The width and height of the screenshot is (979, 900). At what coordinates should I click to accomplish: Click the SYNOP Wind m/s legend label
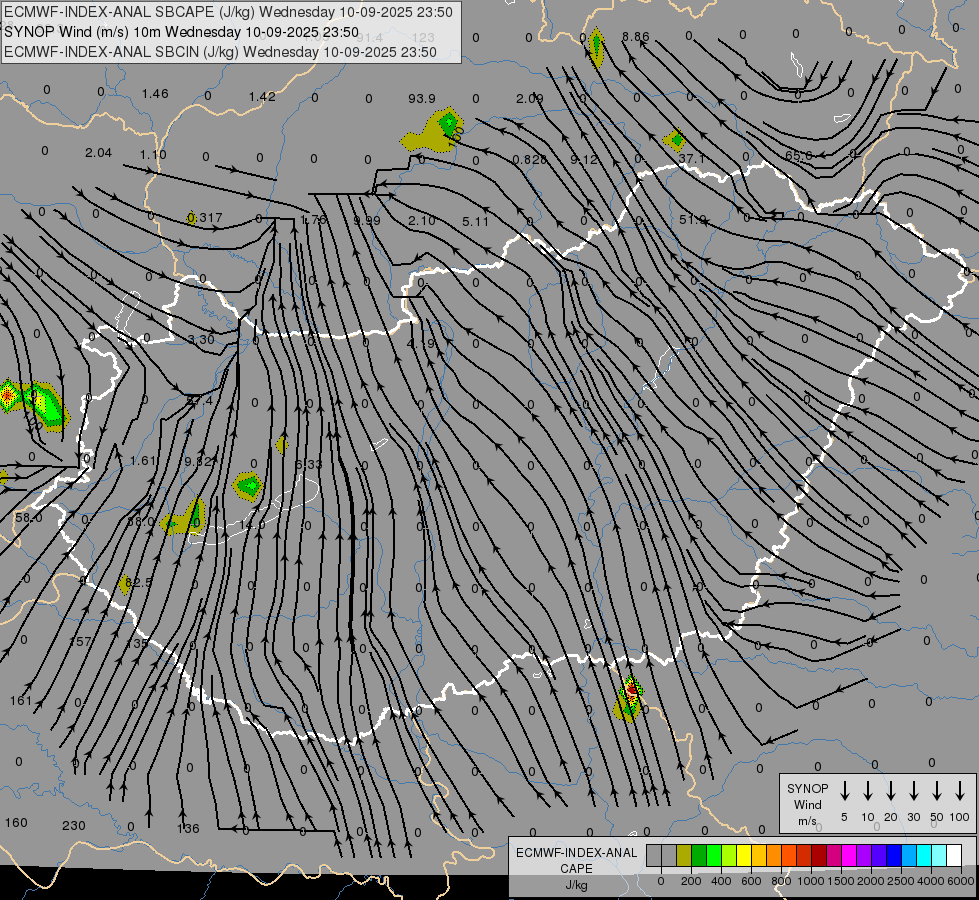(806, 804)
